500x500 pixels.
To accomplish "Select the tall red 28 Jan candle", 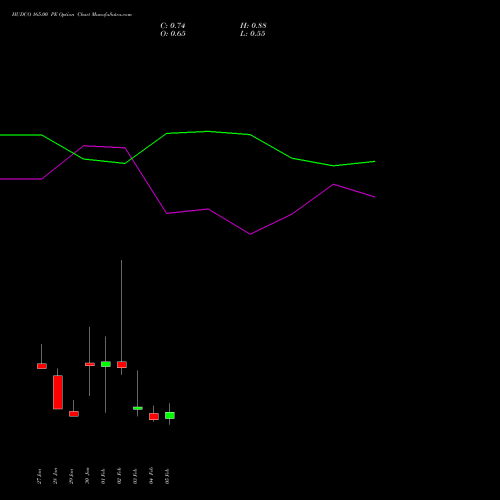I will click(58, 392).
